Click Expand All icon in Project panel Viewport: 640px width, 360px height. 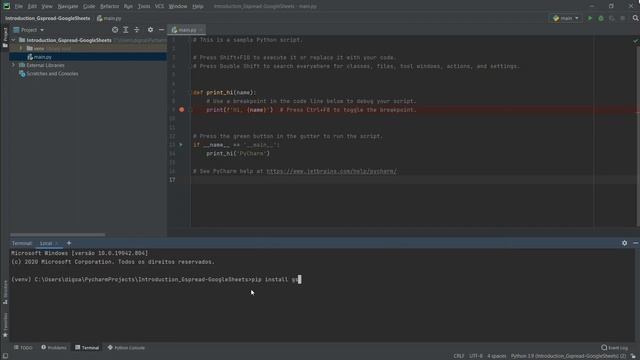[126, 30]
